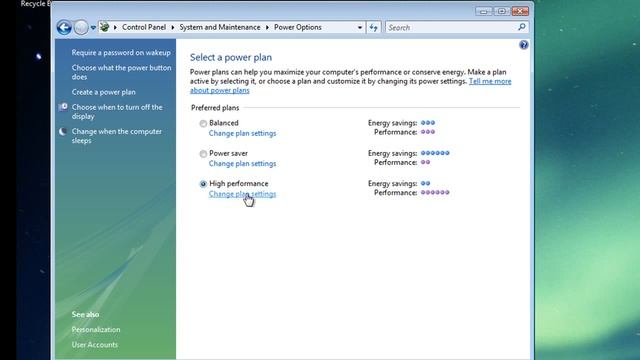Expand the chevron after Control Panel breadcrumb
The height and width of the screenshot is (360, 640).
[173, 28]
